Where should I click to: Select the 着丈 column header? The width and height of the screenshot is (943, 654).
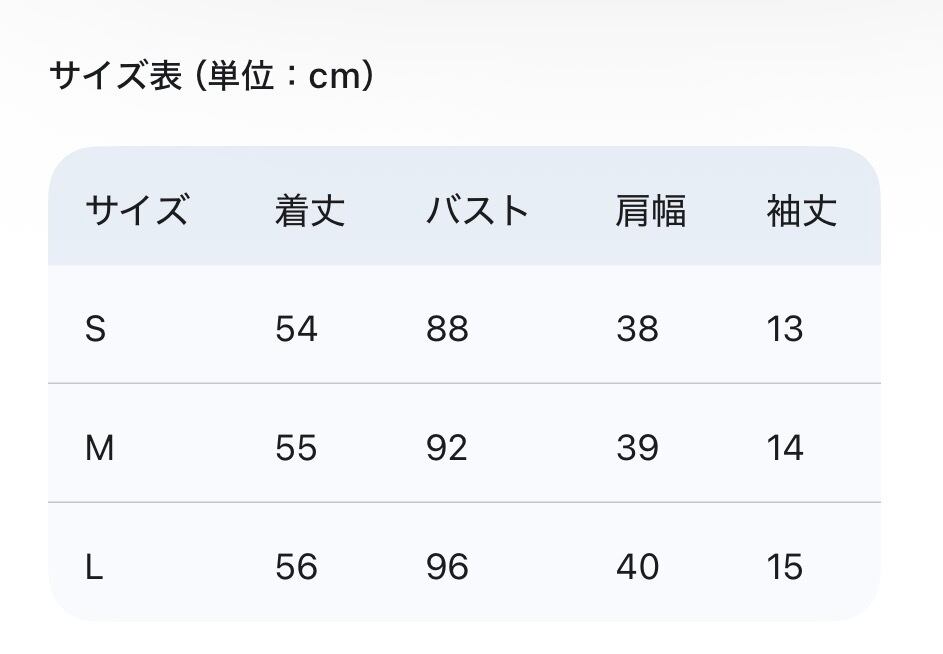pyautogui.click(x=310, y=211)
